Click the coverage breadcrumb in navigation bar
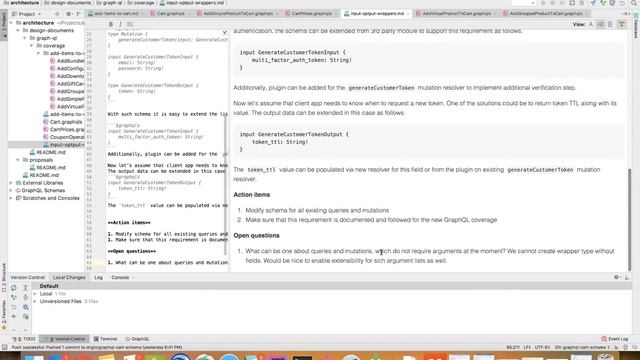 141,3
